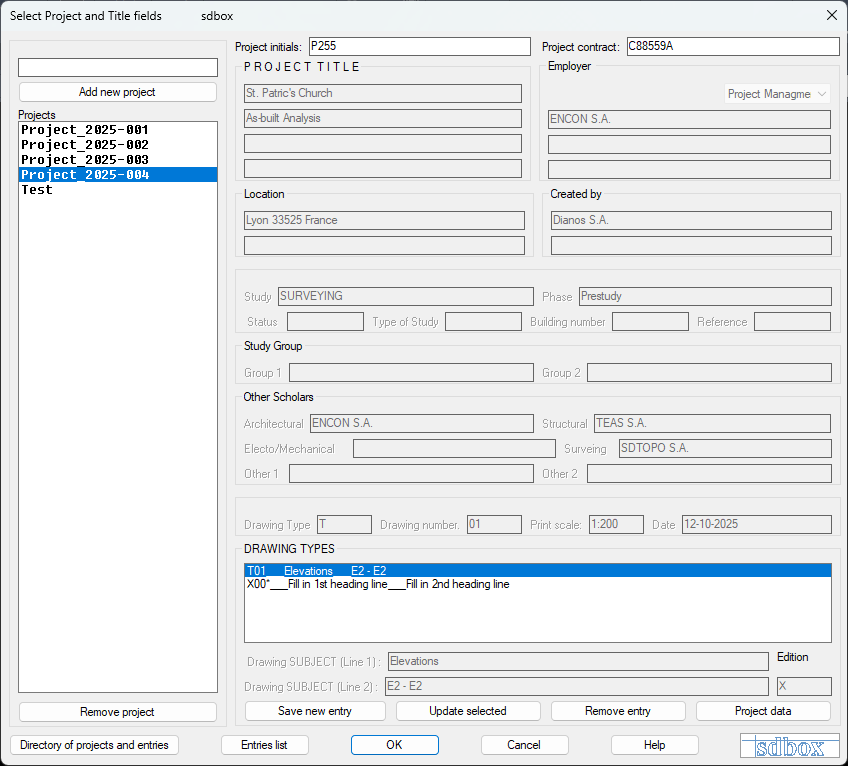Viewport: 848px width, 766px height.
Task: Click the St. Patric's Church title field
Action: (x=383, y=93)
